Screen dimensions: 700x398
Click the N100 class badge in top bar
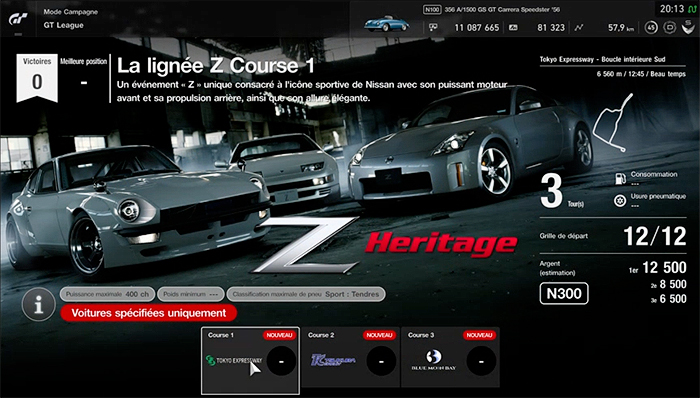432,9
